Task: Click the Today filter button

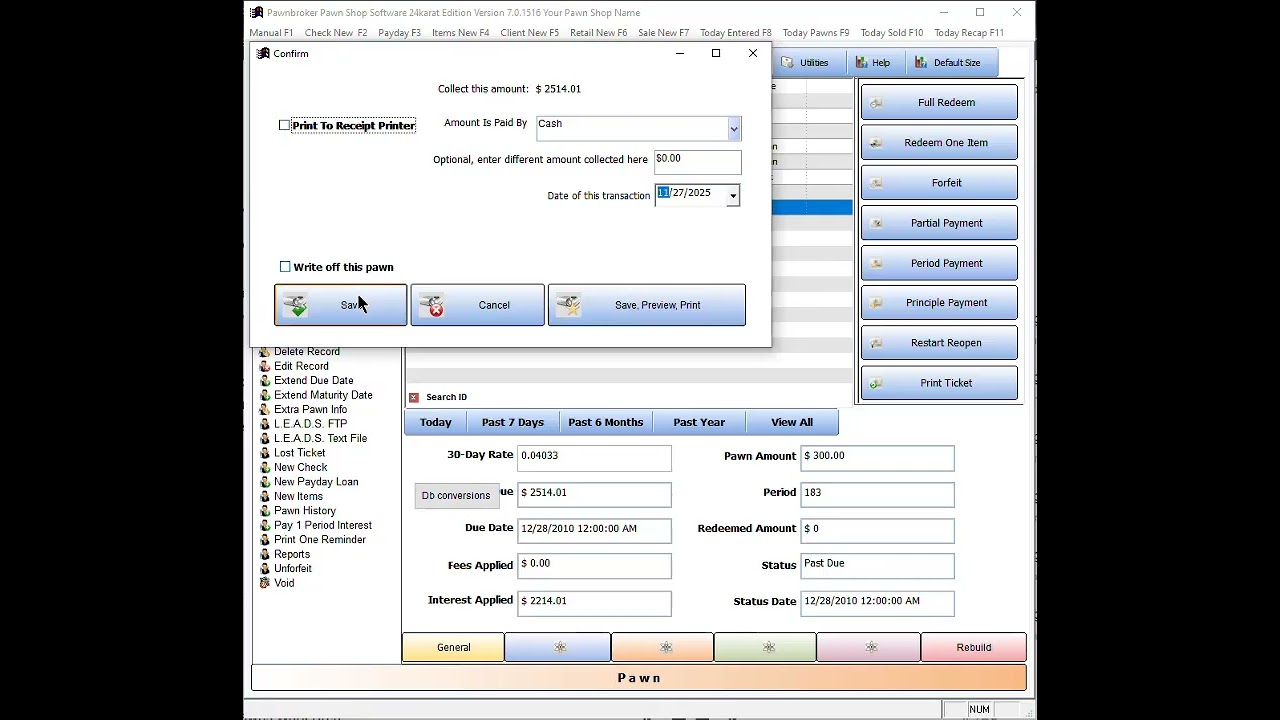Action: [436, 422]
